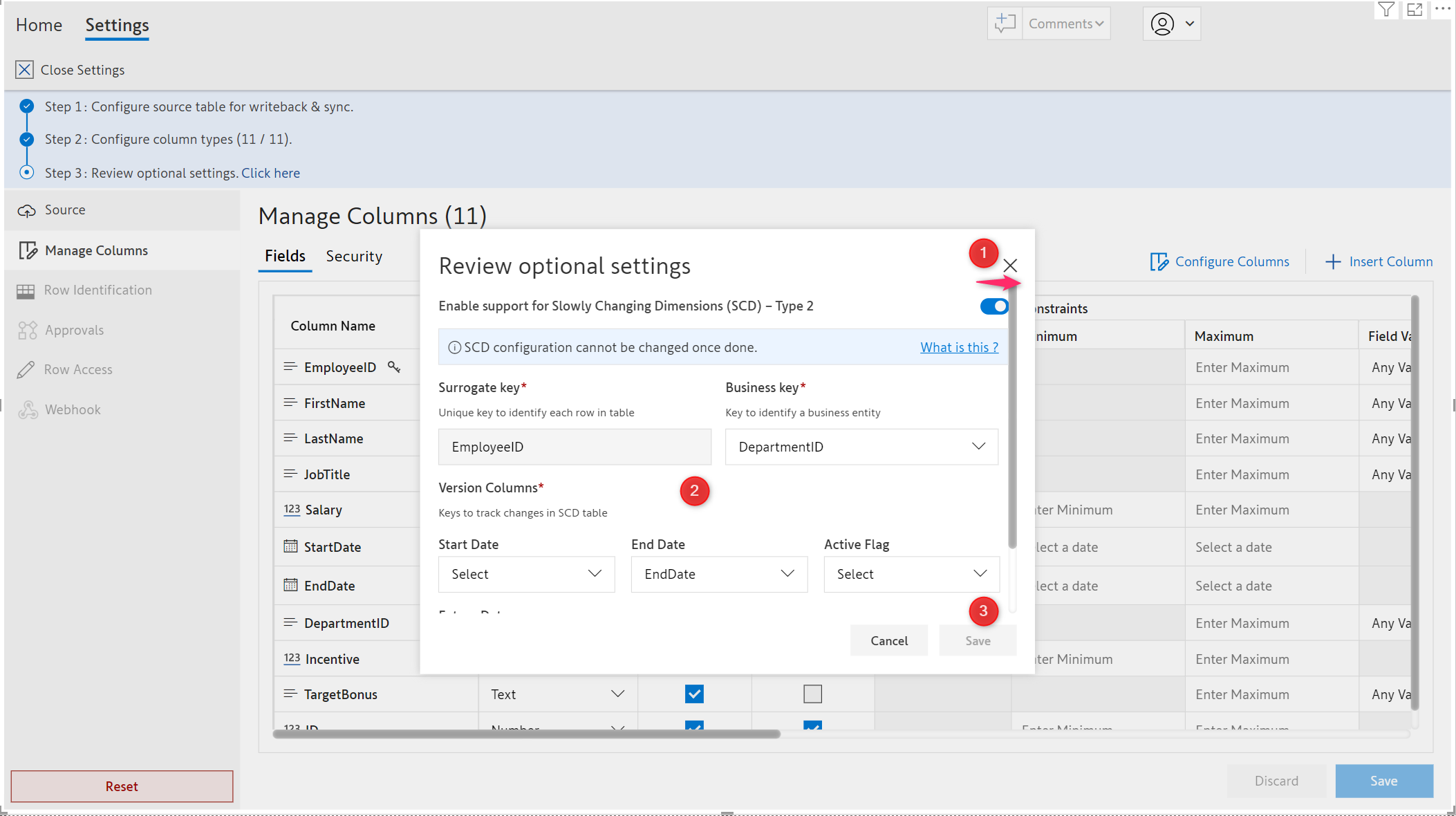Disable the SCD Type 2 toggle
Viewport: 1456px width, 816px height.
pos(993,306)
